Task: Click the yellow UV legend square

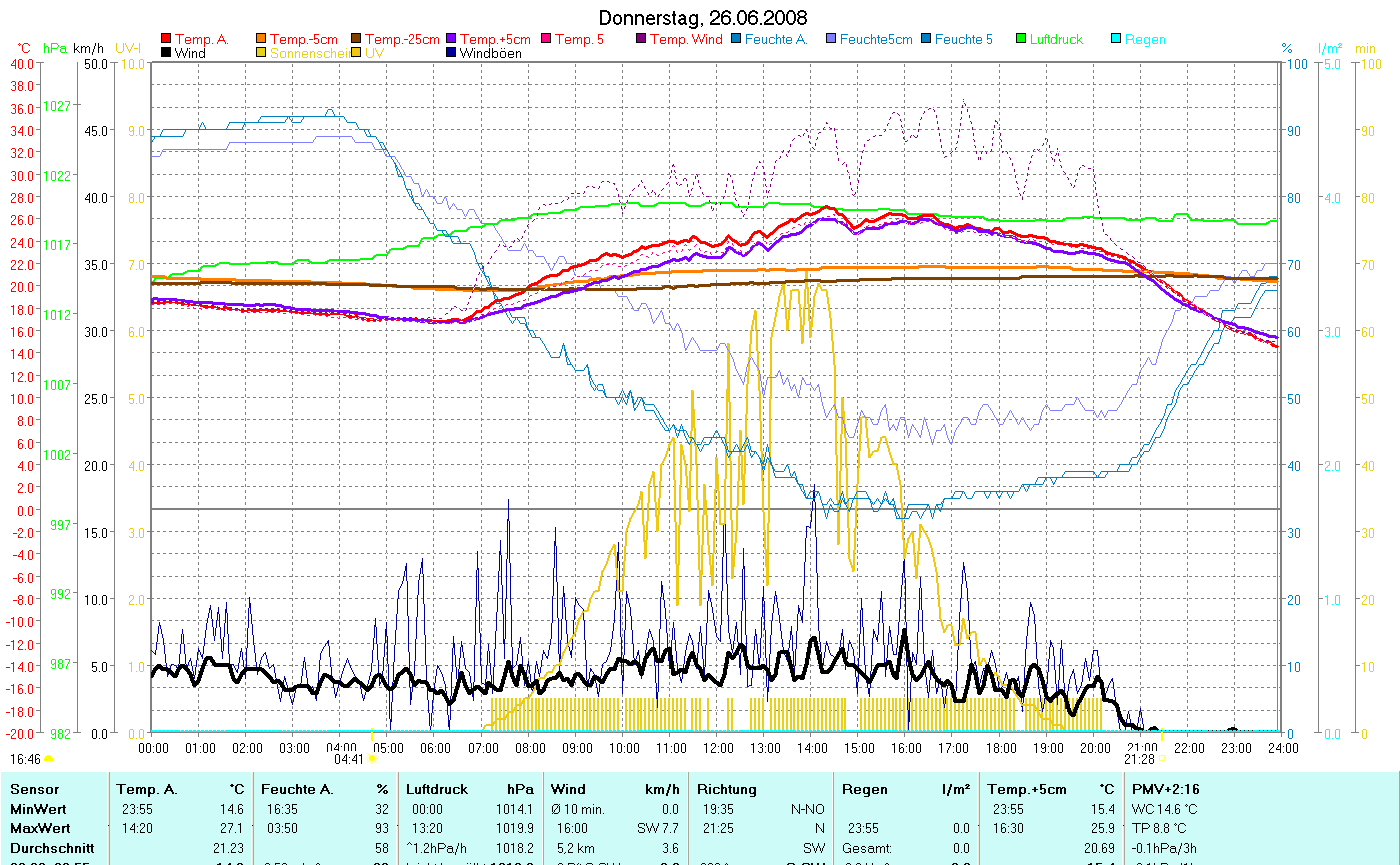Action: tap(357, 54)
